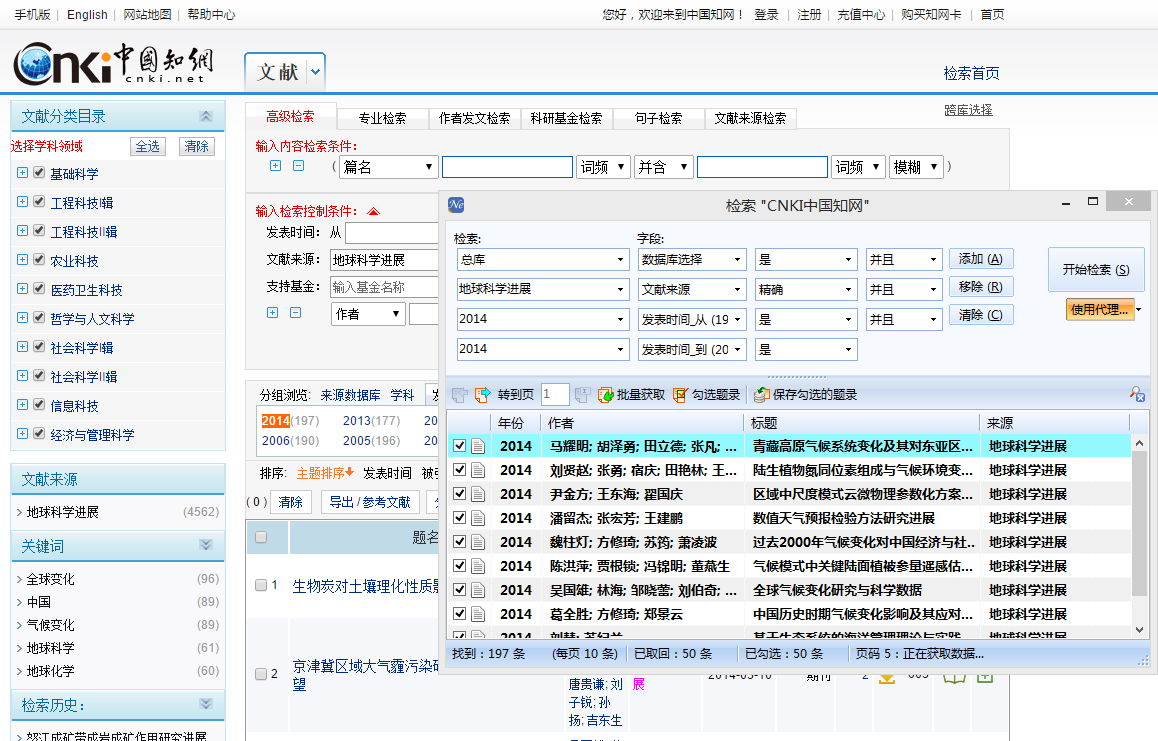Uncheck the 农业科技 category checkbox
The width and height of the screenshot is (1158, 741).
click(39, 260)
